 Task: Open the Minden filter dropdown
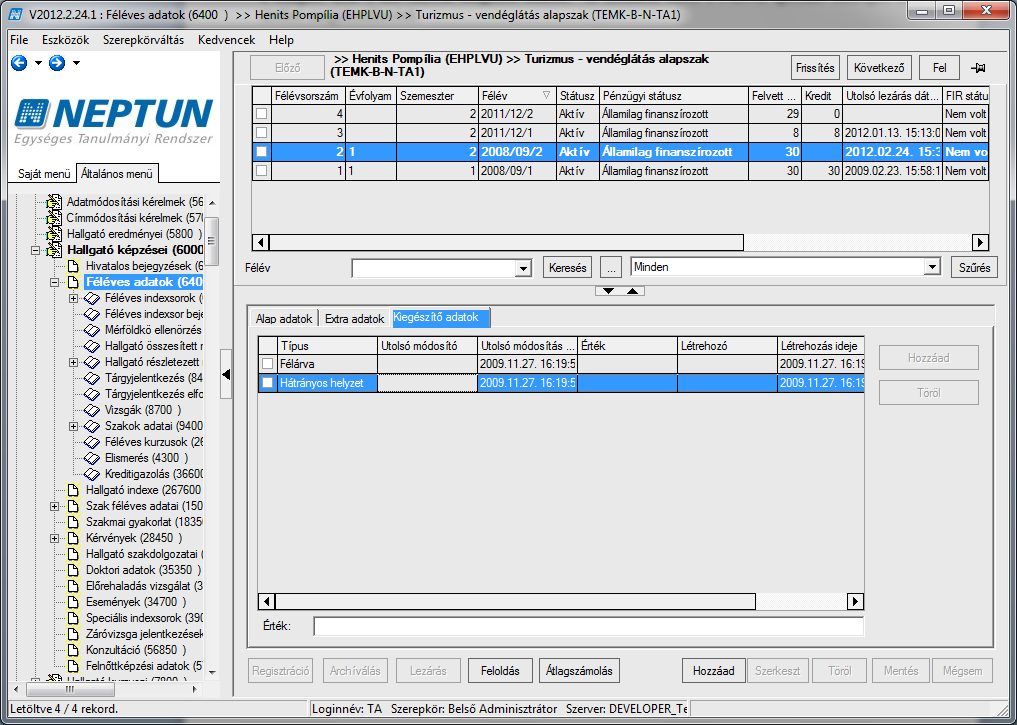coord(932,267)
